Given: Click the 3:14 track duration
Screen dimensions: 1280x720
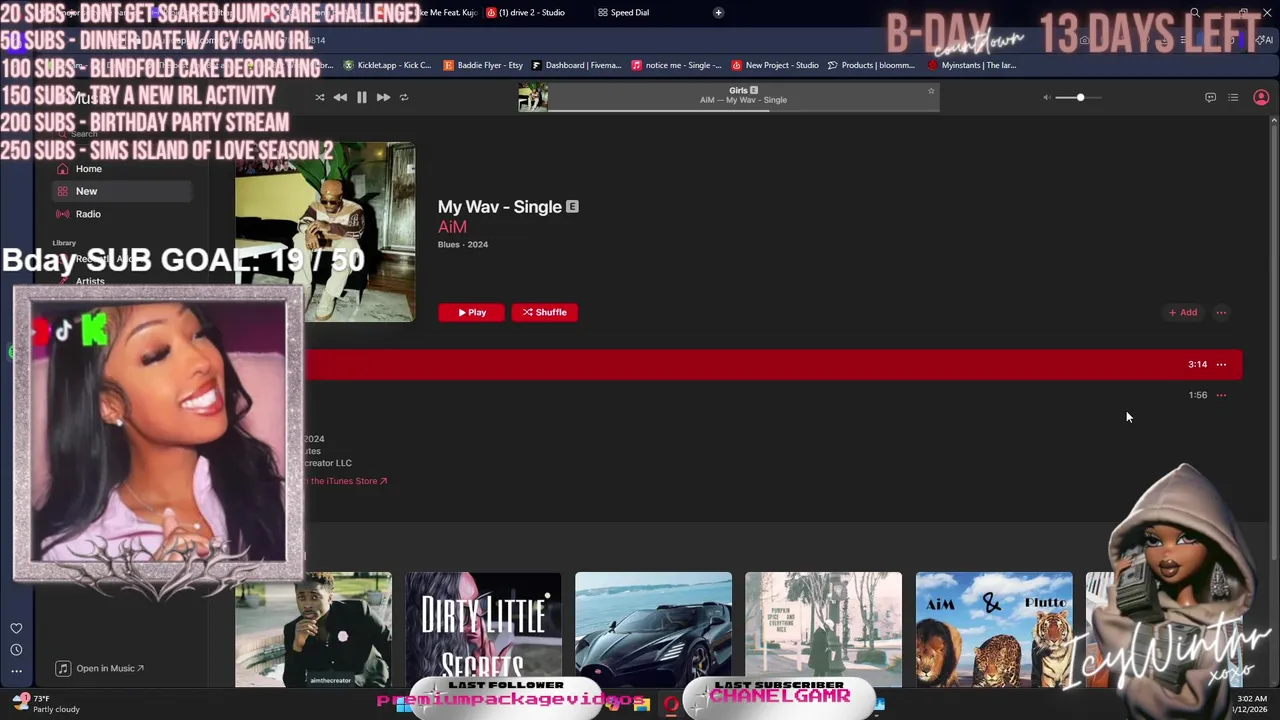Looking at the screenshot, I should 1198,364.
